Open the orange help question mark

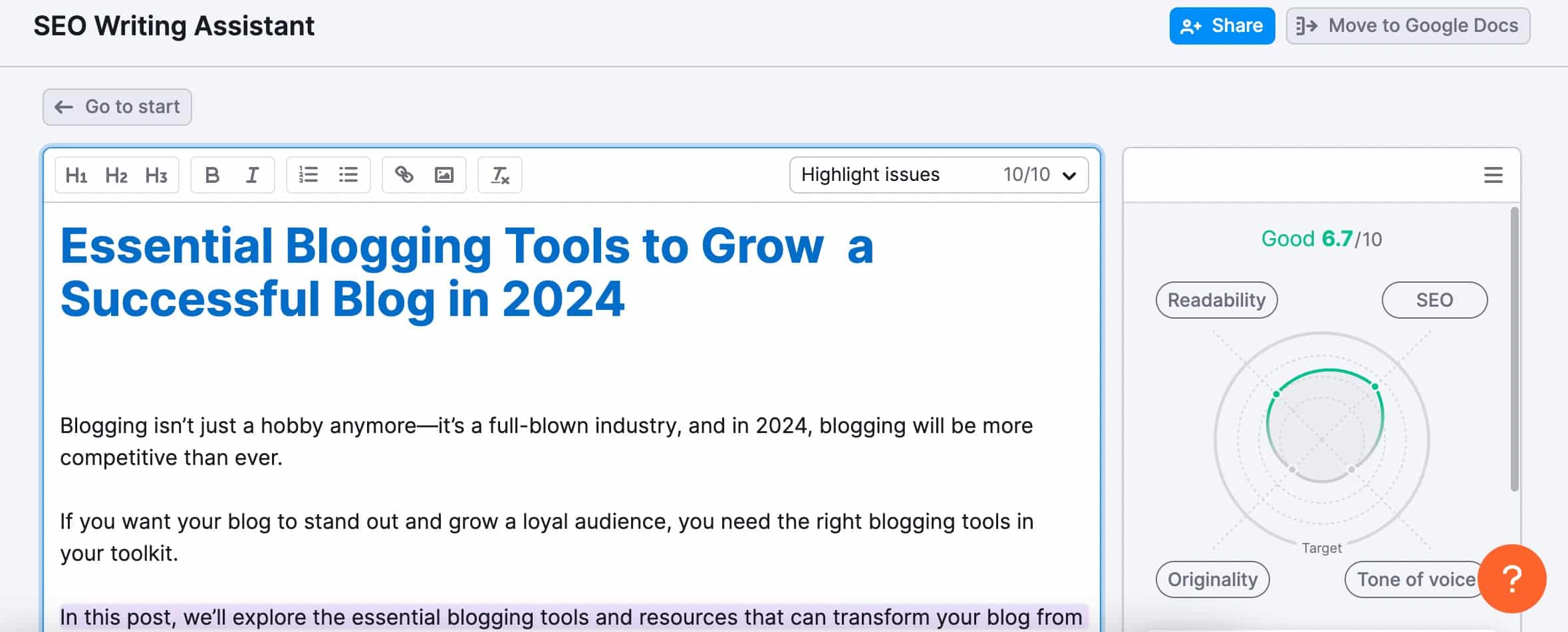tap(1511, 578)
